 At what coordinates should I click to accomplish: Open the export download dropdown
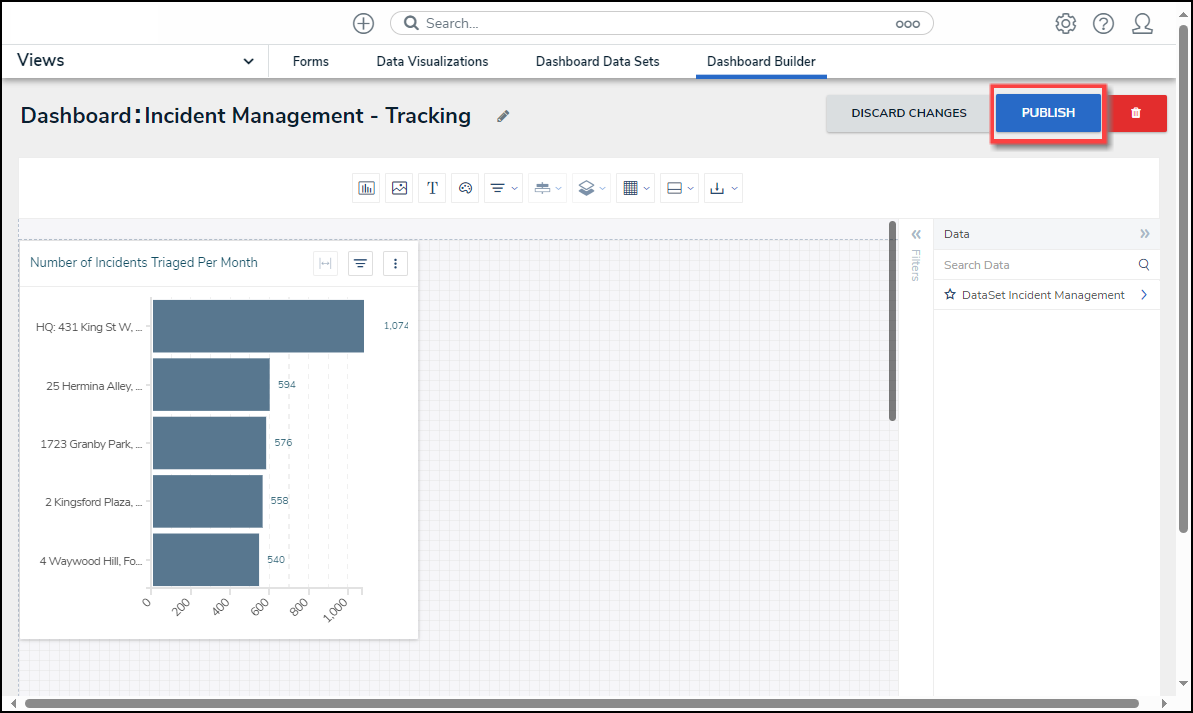(x=723, y=188)
